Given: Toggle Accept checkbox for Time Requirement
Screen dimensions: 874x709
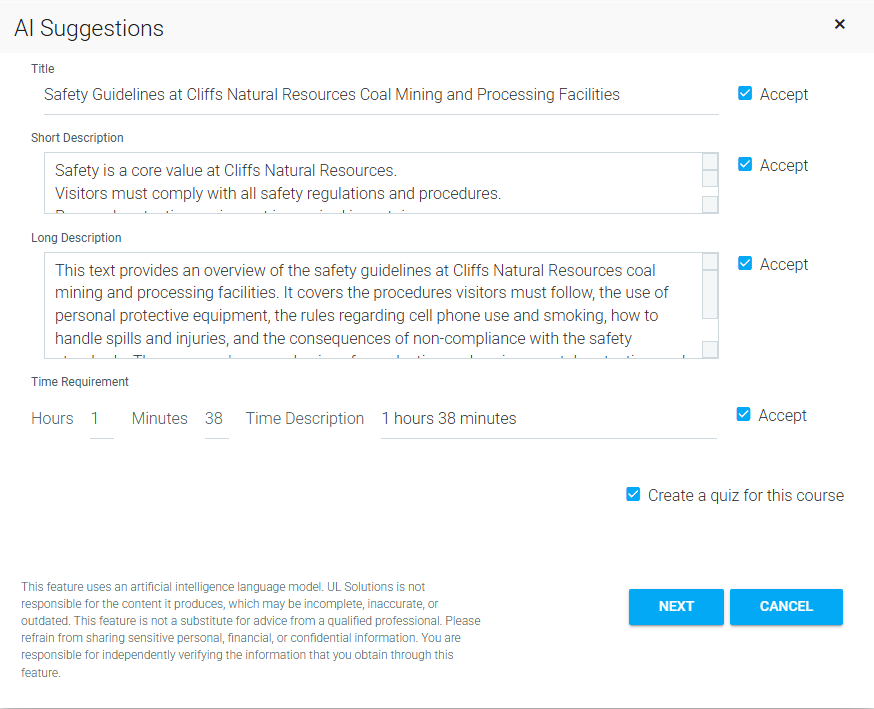Looking at the screenshot, I should (744, 415).
